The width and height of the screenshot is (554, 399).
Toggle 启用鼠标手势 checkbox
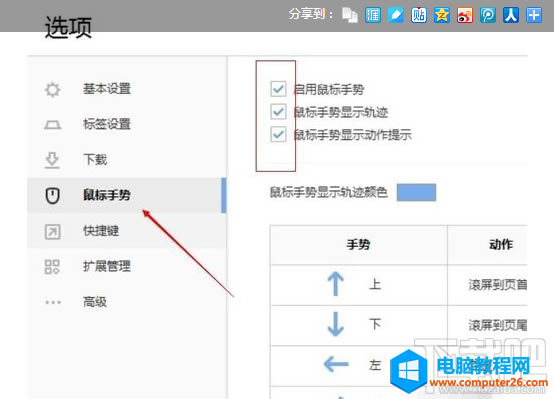(x=278, y=89)
